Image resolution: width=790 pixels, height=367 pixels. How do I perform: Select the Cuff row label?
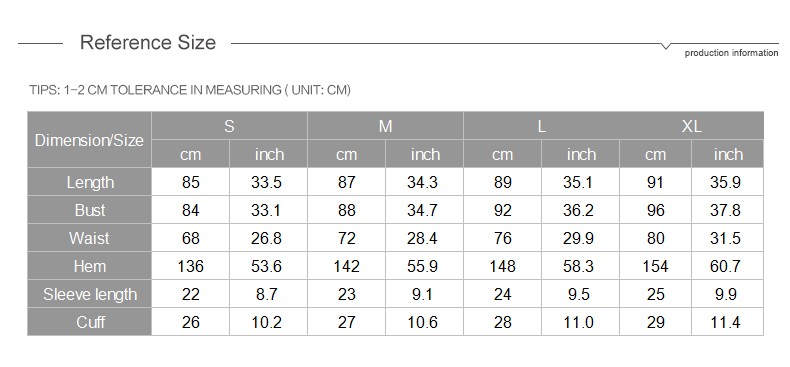tap(89, 322)
